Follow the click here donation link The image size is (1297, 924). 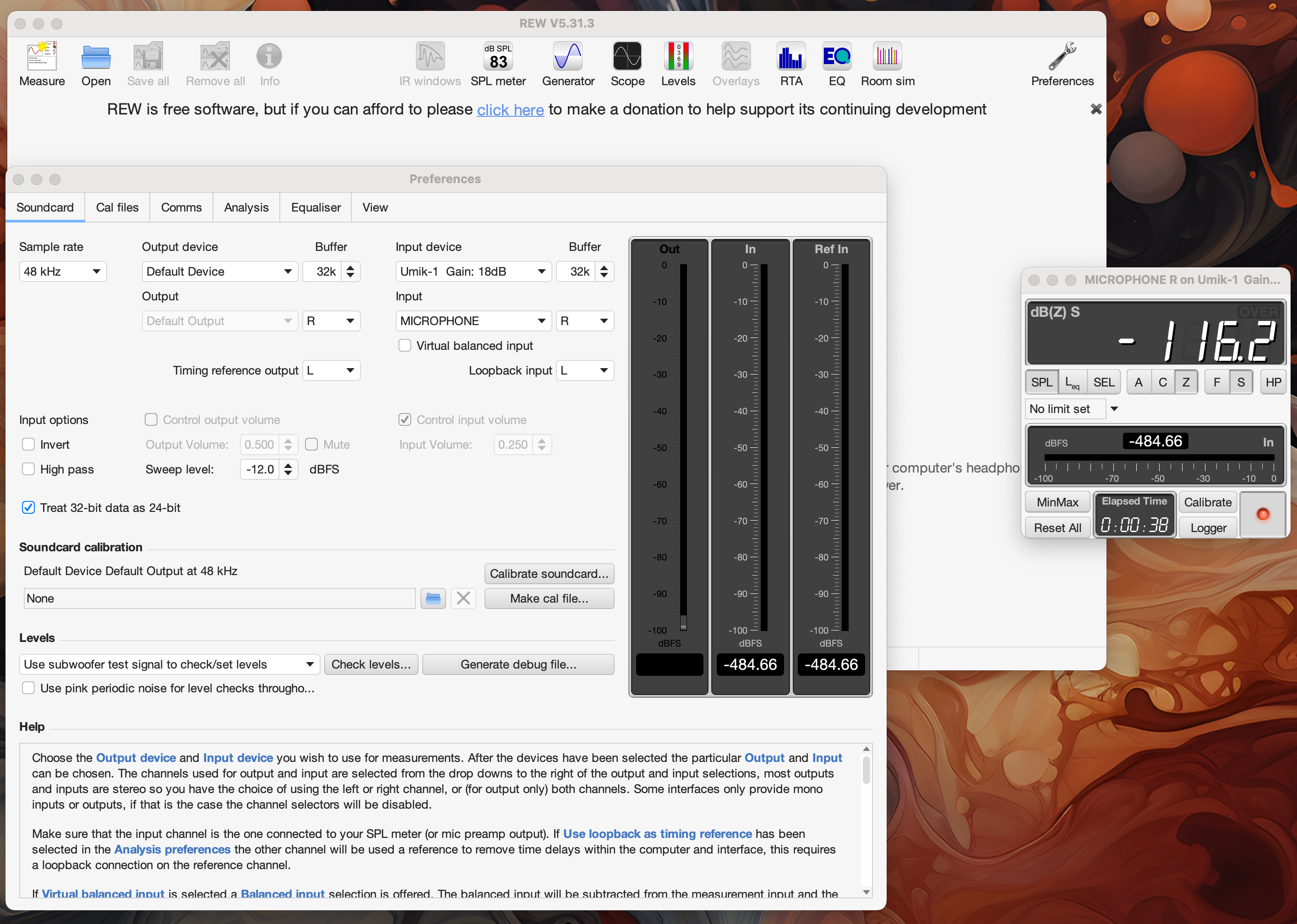point(510,109)
